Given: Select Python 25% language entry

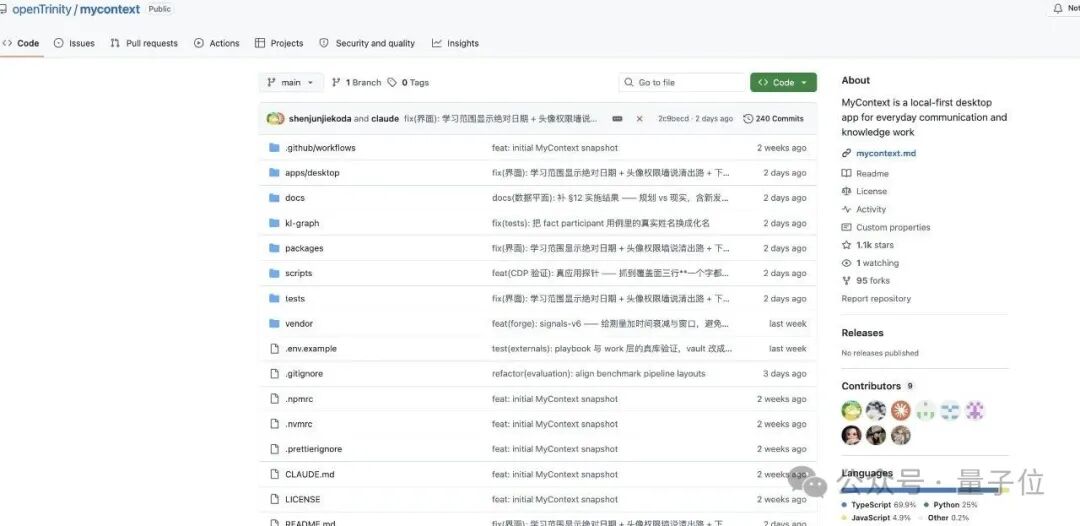Looking at the screenshot, I should [x=951, y=505].
